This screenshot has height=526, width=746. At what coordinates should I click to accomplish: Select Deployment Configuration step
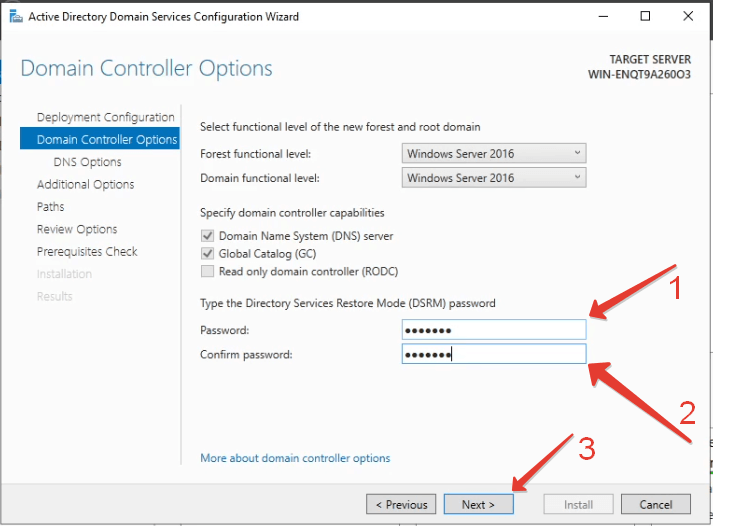106,117
